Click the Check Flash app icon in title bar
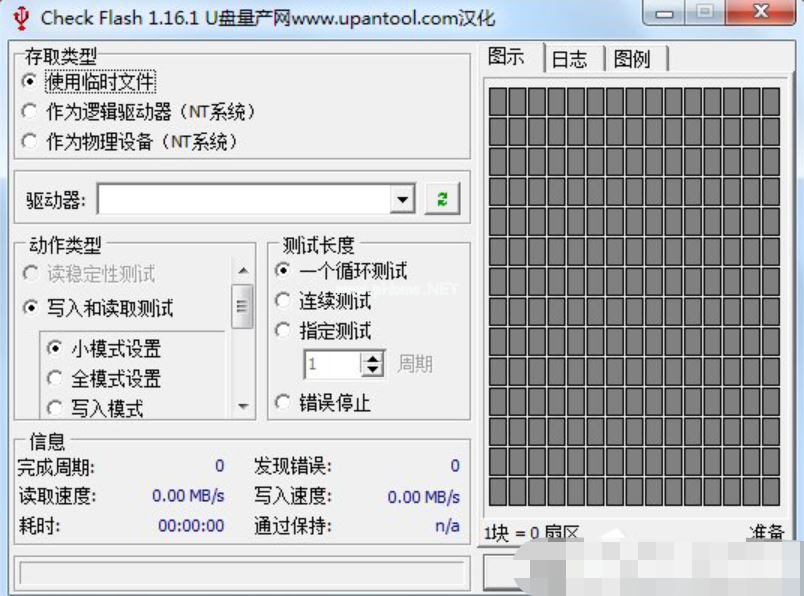Screen dimensions: 804x596 point(21,18)
